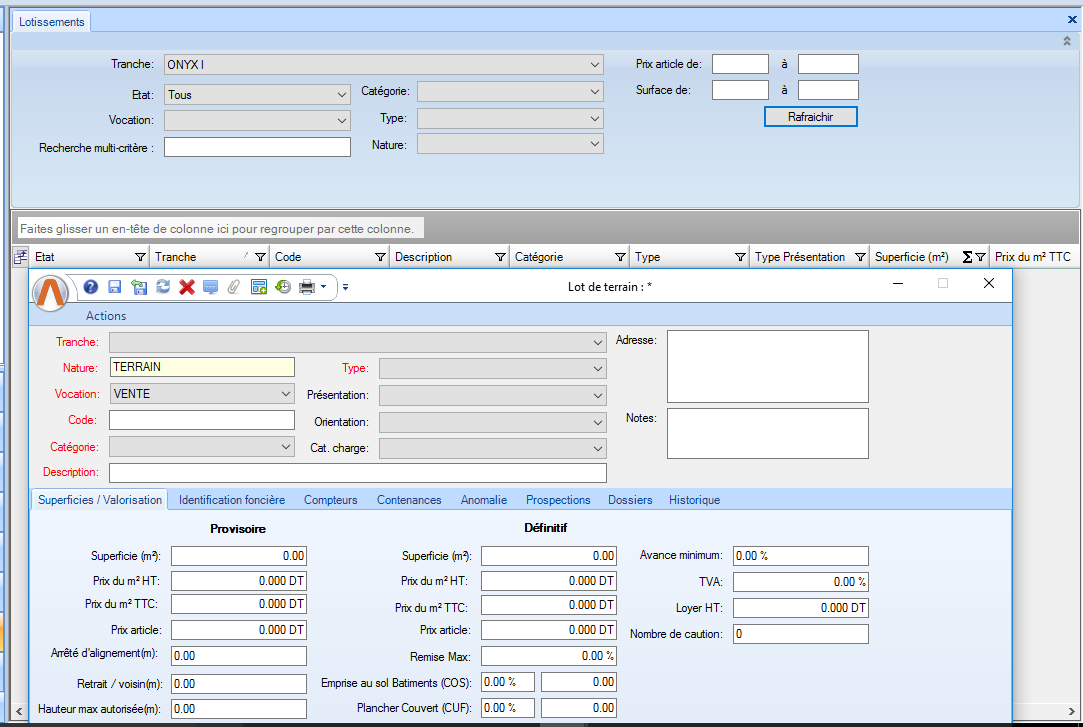Click the refresh arrows toolbar icon
The height and width of the screenshot is (727, 1083).
pos(162,287)
